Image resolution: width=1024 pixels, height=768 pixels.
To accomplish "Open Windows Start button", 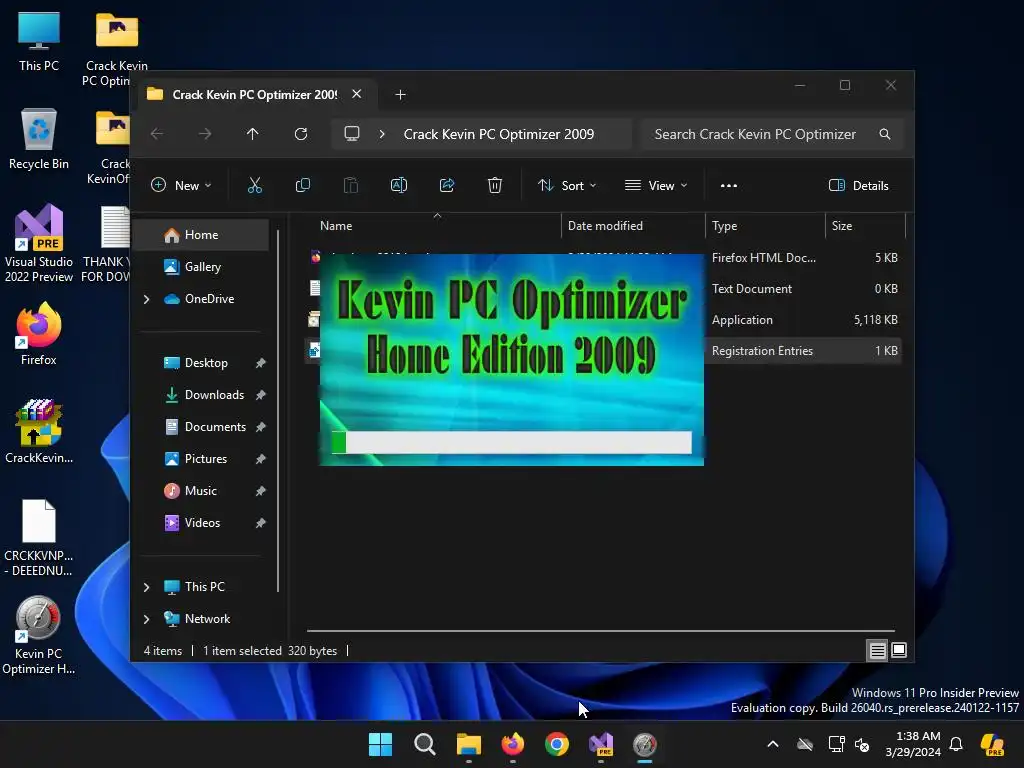I will (380, 744).
